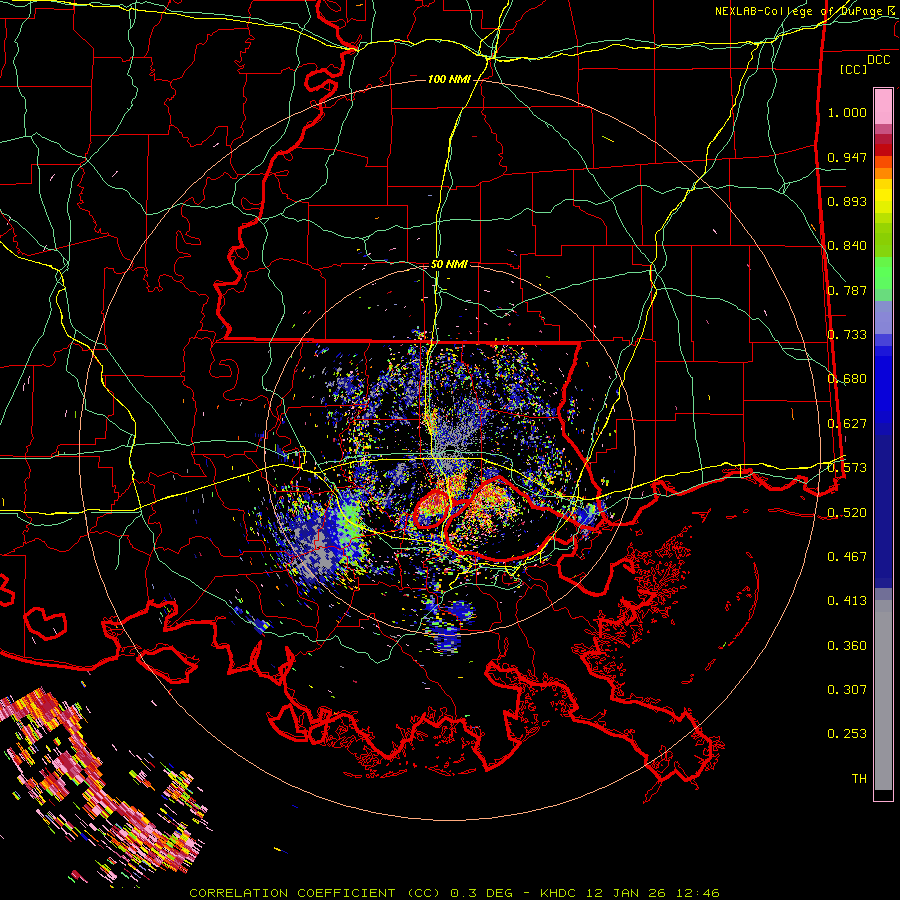Click the 0.360 scale value

pyautogui.click(x=847, y=646)
